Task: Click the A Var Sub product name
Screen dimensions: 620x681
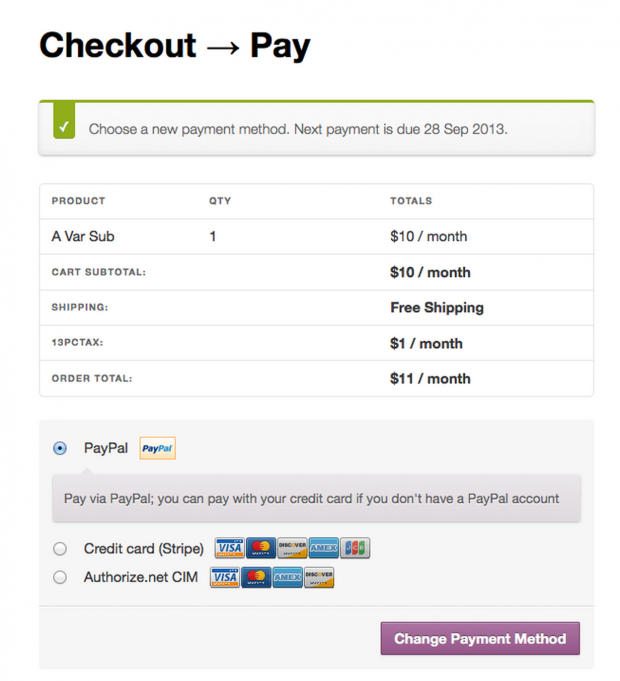Action: pos(83,236)
